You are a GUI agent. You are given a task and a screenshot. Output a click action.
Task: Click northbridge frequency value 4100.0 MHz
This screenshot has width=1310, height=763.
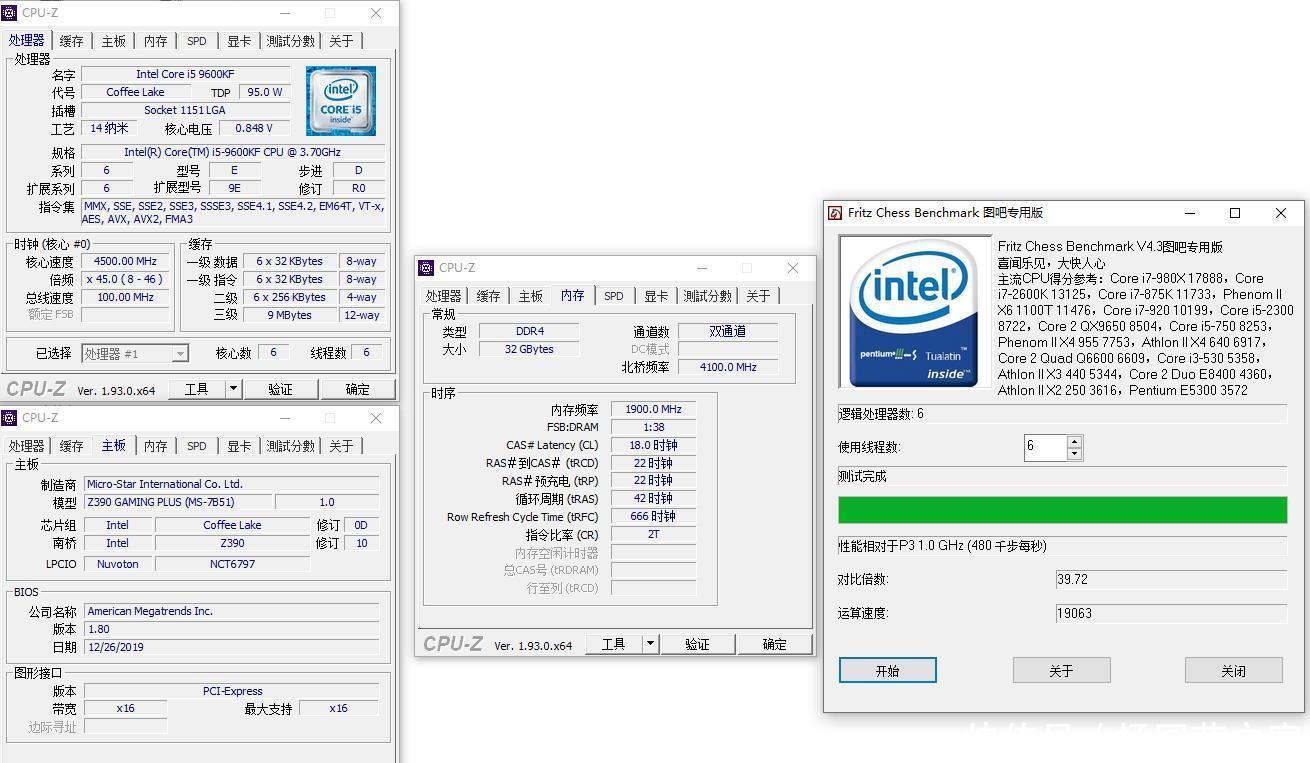coord(728,367)
